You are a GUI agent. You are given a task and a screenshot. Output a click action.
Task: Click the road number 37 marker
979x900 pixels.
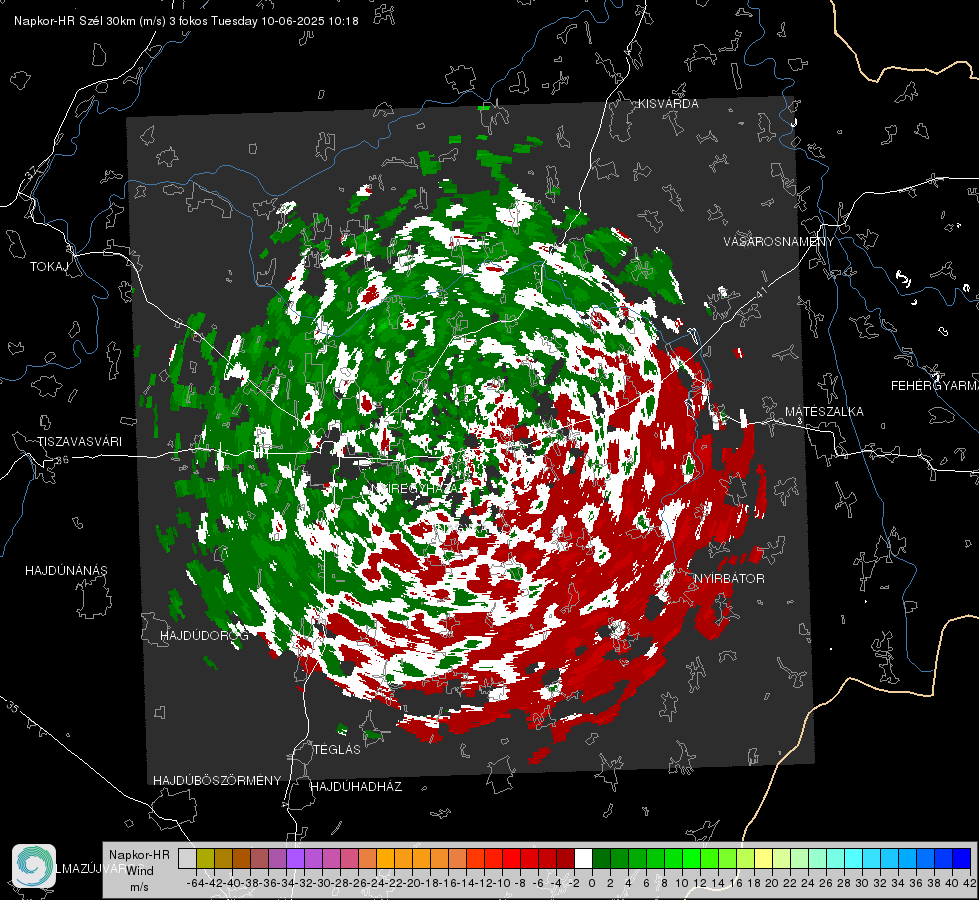(x=32, y=171)
